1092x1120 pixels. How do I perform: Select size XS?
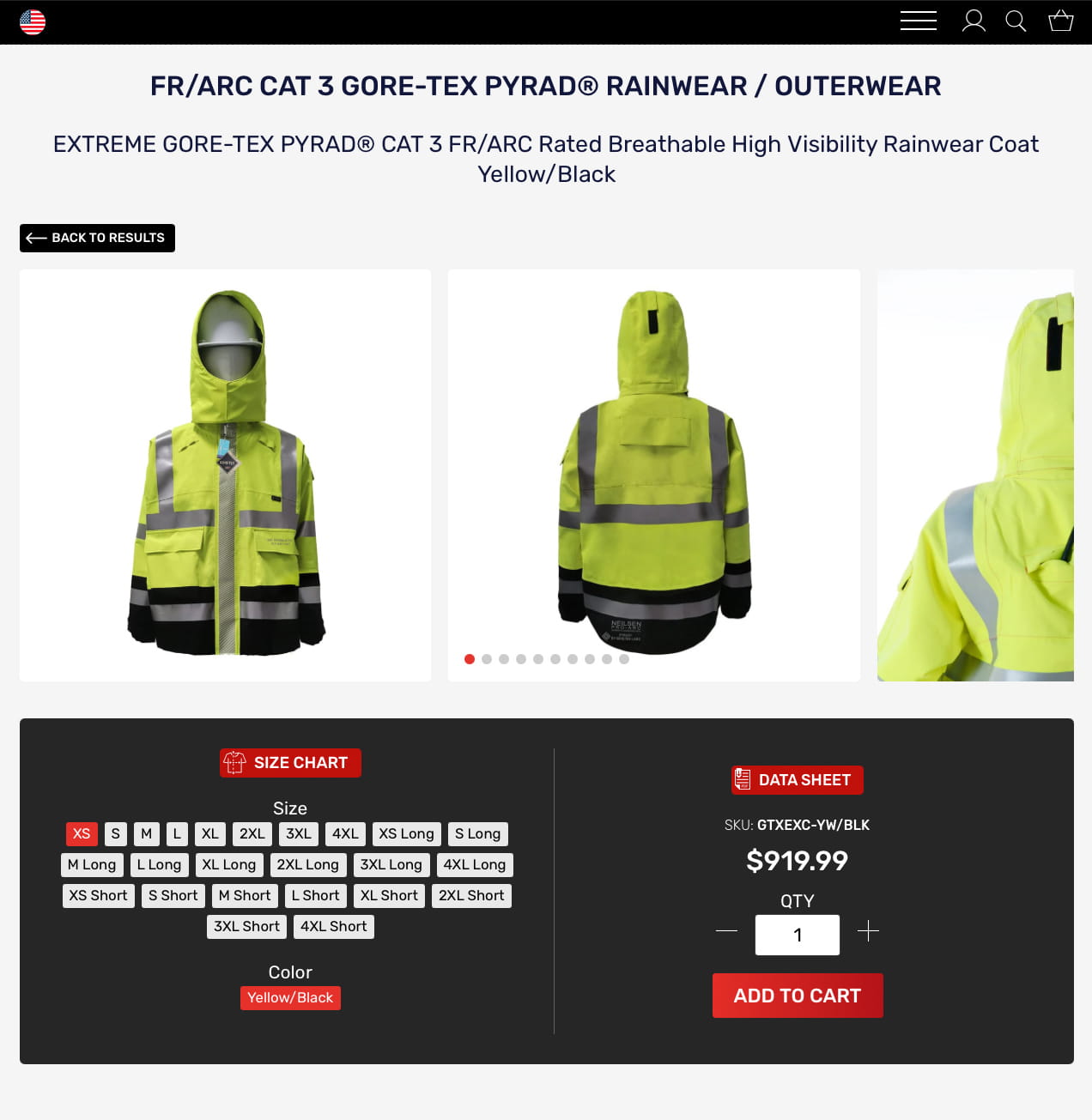click(x=82, y=834)
